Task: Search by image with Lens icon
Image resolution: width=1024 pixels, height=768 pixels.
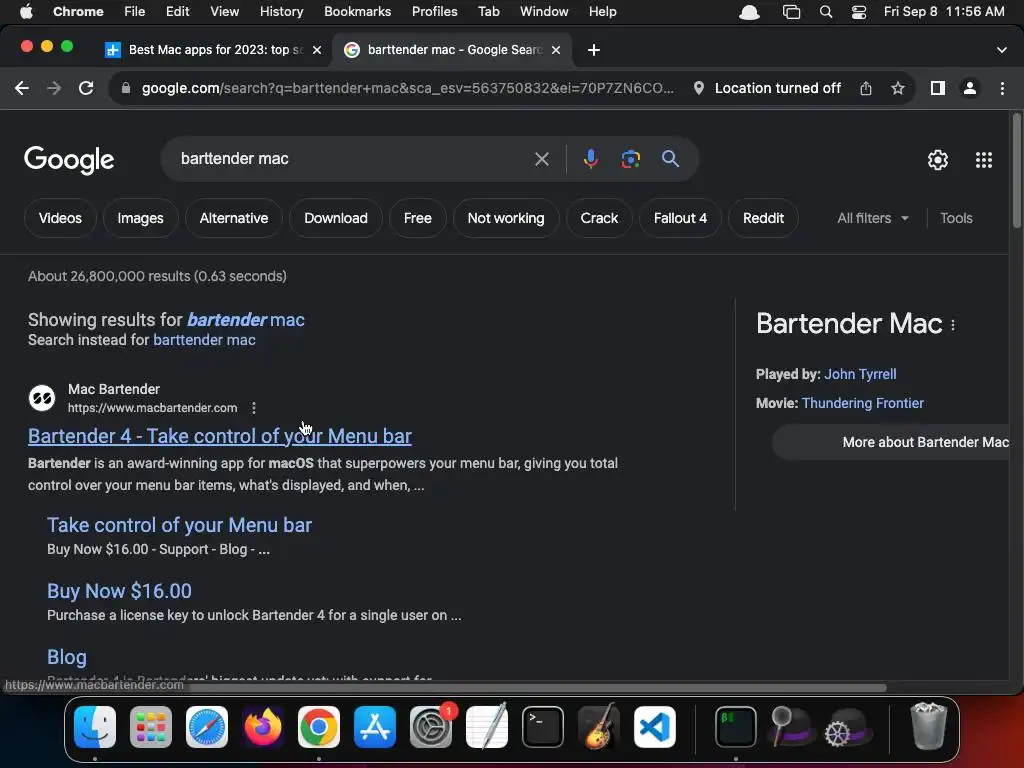Action: pos(630,159)
